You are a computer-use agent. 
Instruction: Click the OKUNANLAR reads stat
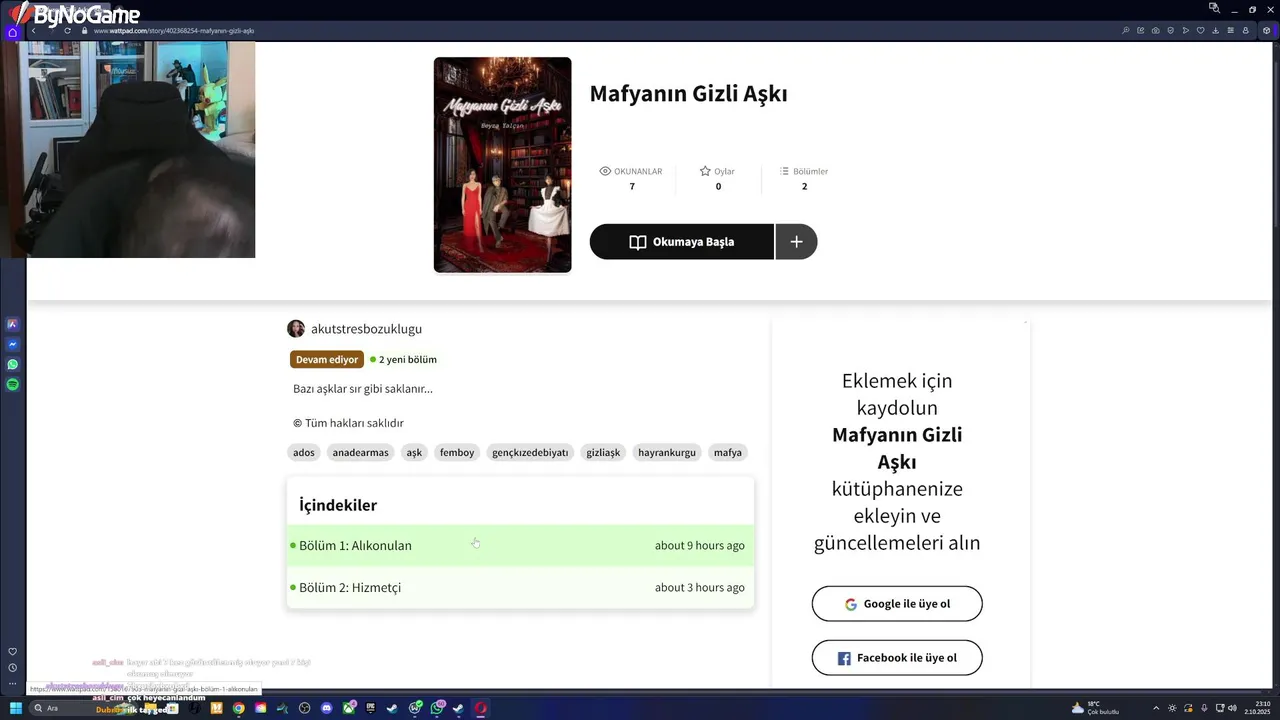click(631, 178)
